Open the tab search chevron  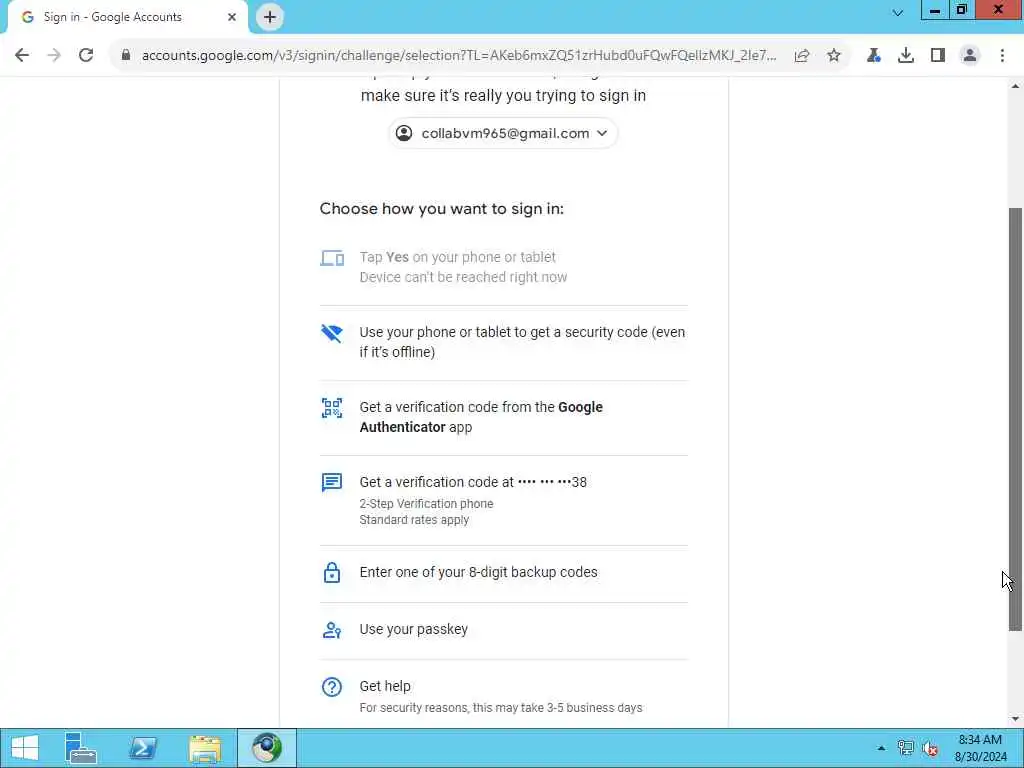tap(898, 12)
